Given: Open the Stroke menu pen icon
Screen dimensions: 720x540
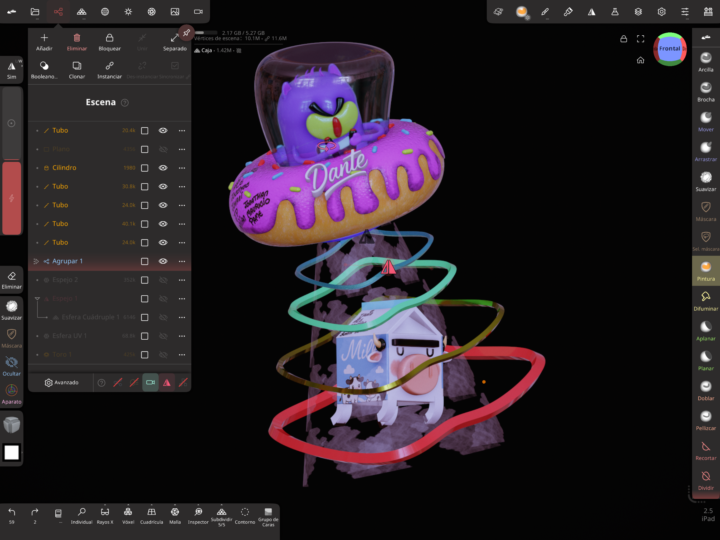Looking at the screenshot, I should coord(545,12).
